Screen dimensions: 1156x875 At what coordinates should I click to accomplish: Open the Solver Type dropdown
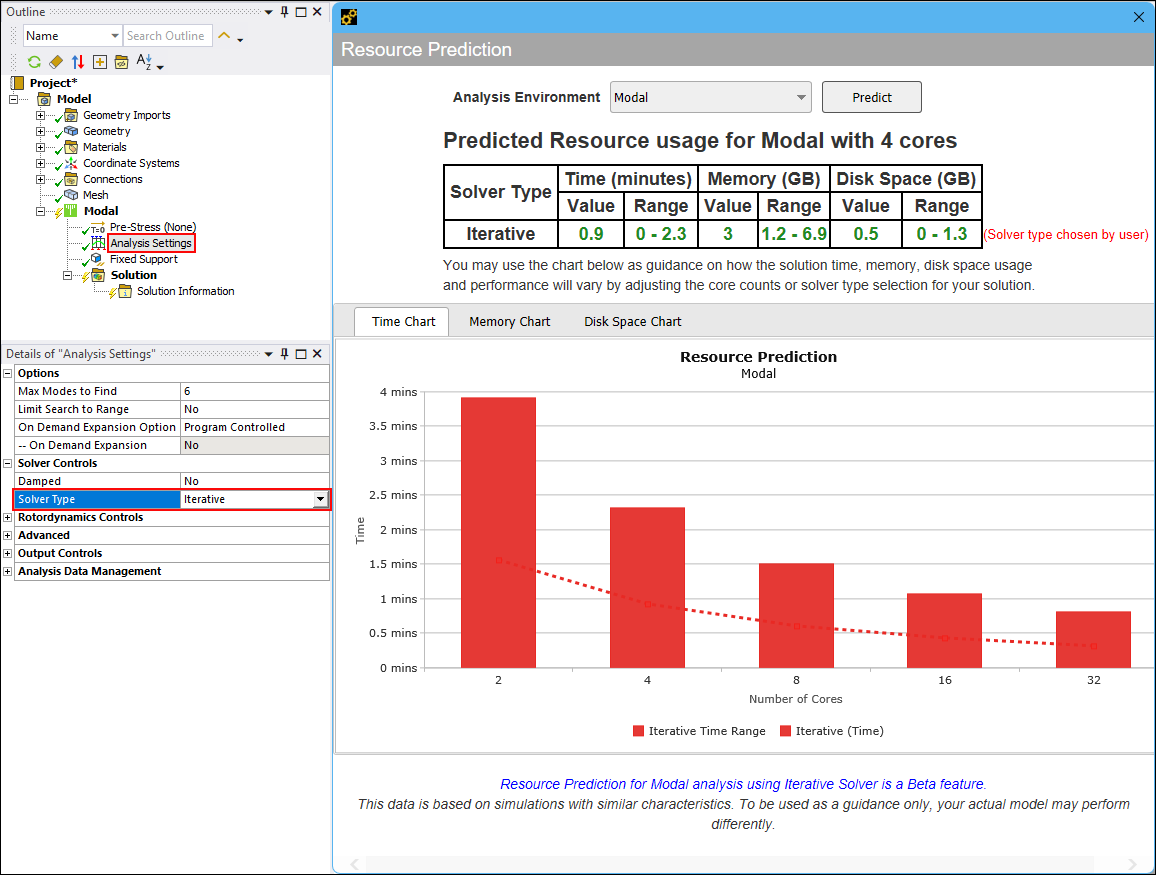pos(320,499)
